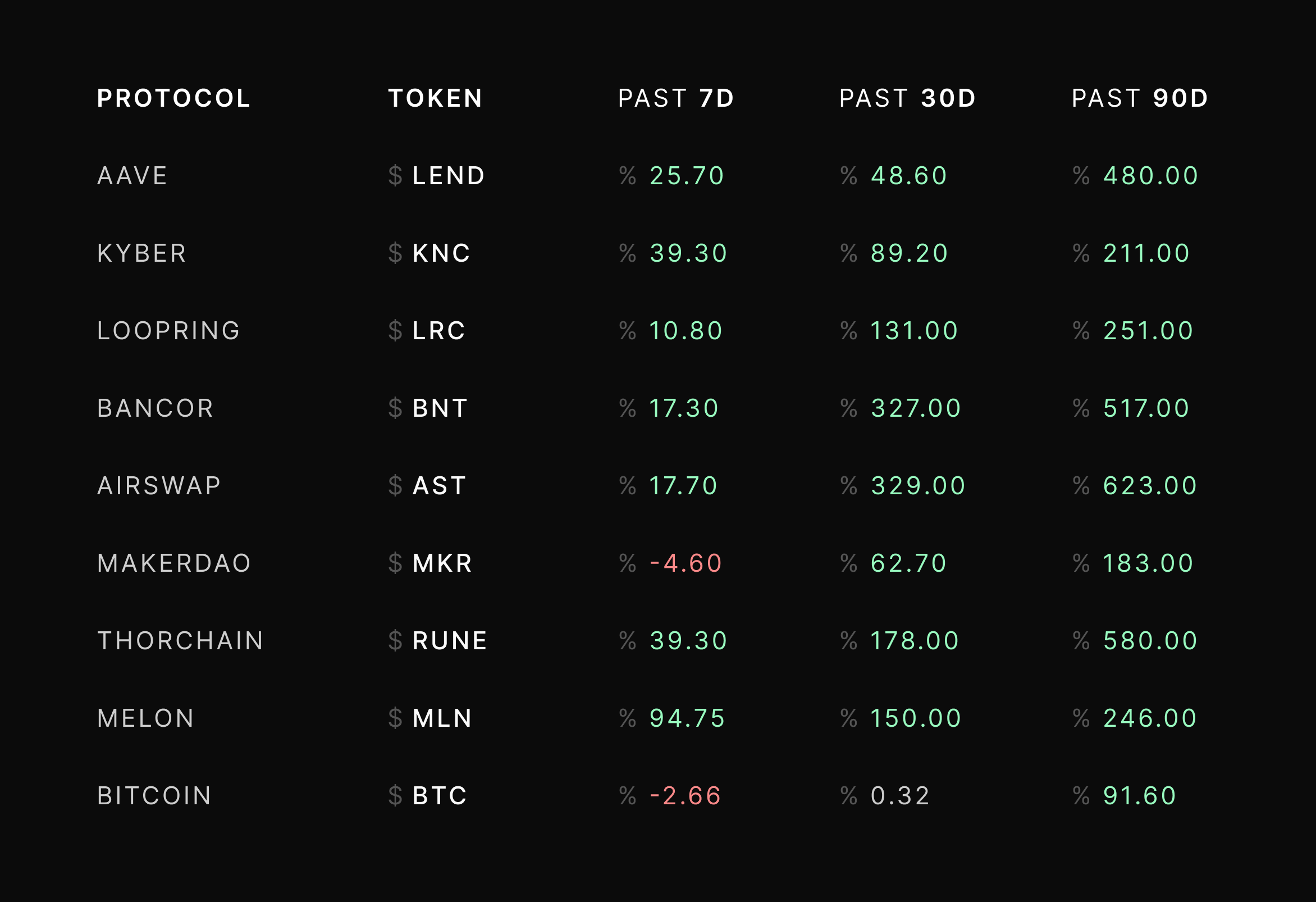Click MakerDAO's negative -4.60 7D value
The width and height of the screenshot is (1316, 902).
(x=685, y=563)
